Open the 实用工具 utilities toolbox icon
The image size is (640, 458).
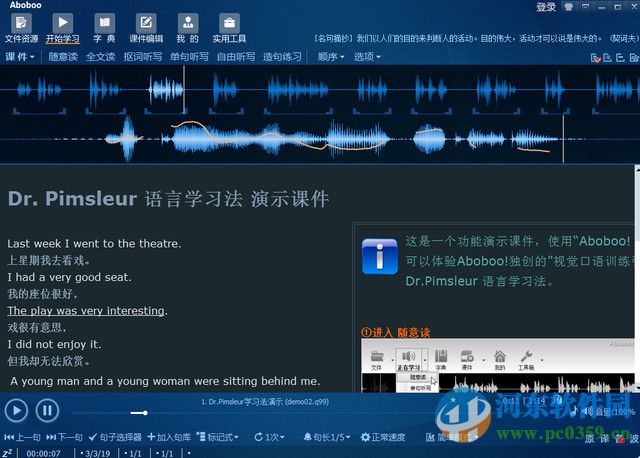pos(229,28)
